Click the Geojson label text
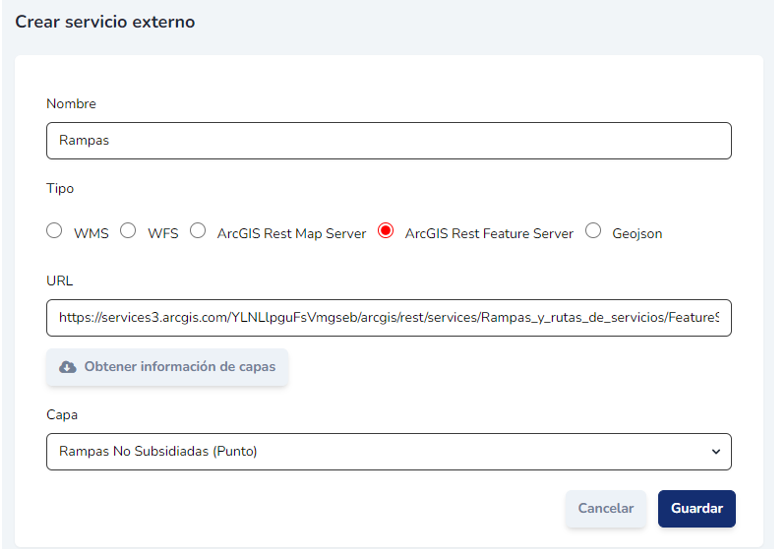 point(637,233)
